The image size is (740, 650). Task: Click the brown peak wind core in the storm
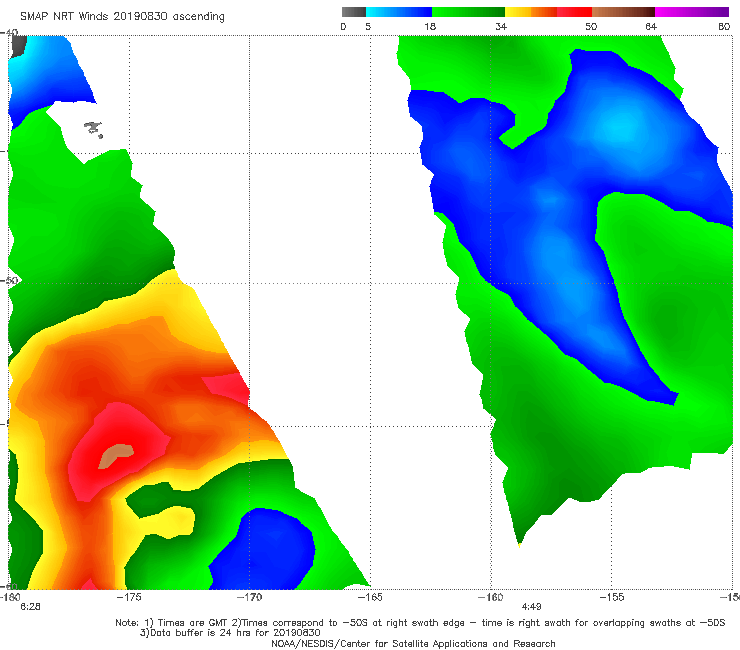(116, 456)
